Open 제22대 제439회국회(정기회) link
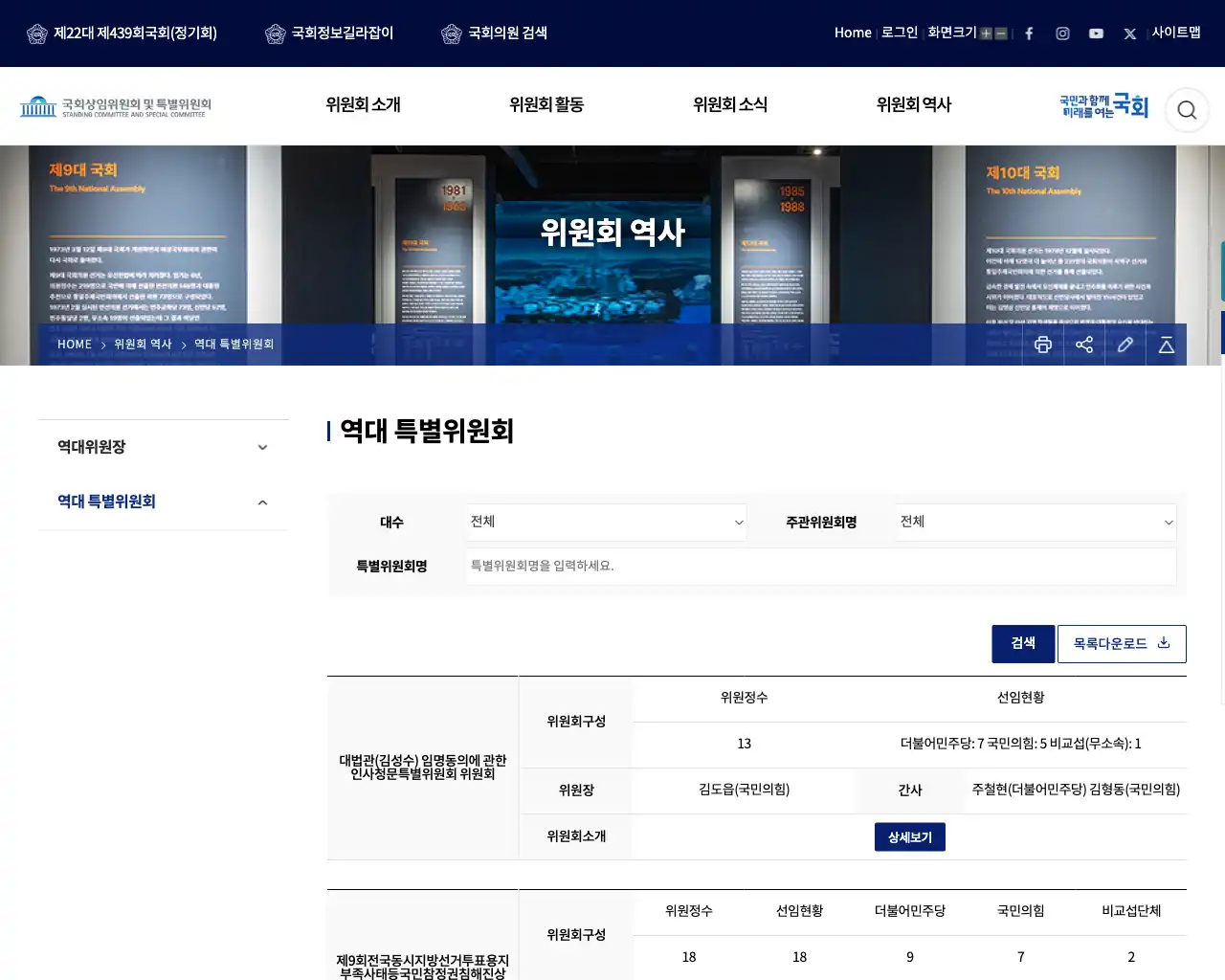Screen dimensions: 1225x980 coord(122,33)
